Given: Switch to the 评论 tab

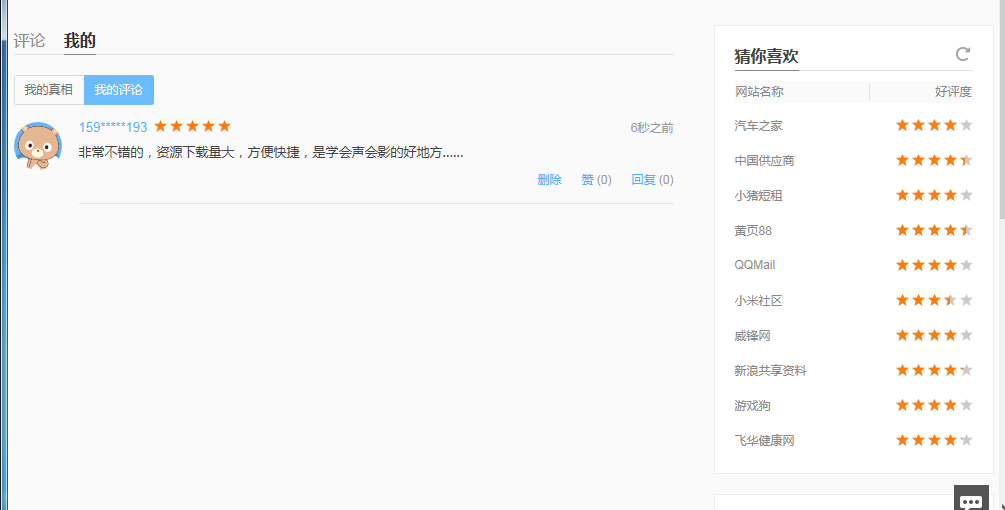Looking at the screenshot, I should (x=29, y=41).
